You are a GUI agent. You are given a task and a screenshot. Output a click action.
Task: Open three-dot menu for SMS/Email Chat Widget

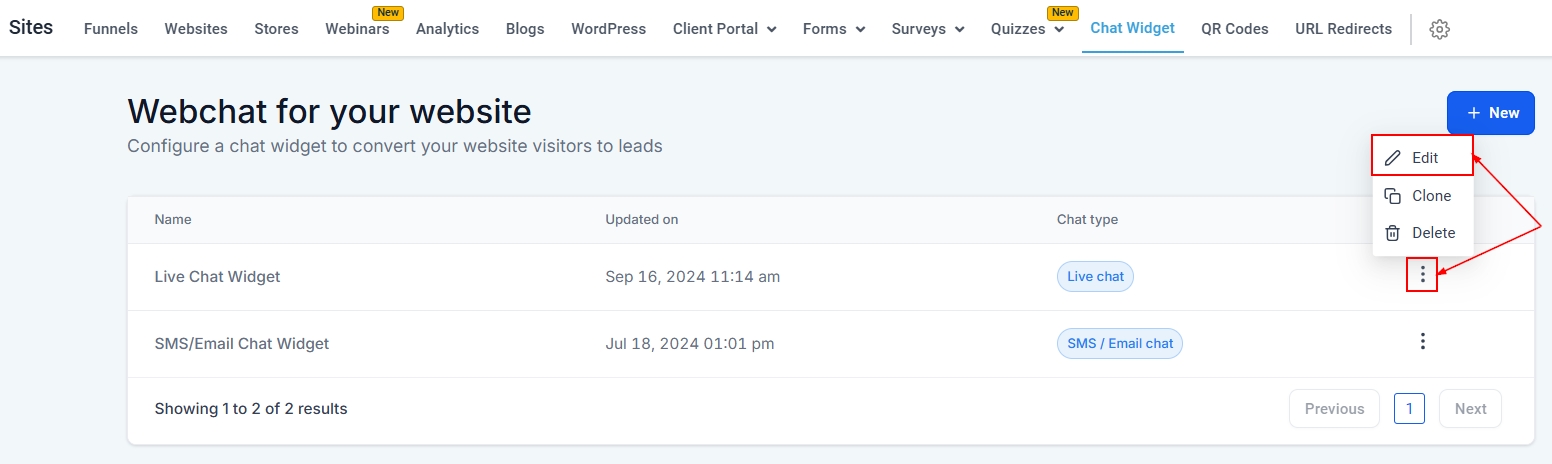(x=1422, y=342)
